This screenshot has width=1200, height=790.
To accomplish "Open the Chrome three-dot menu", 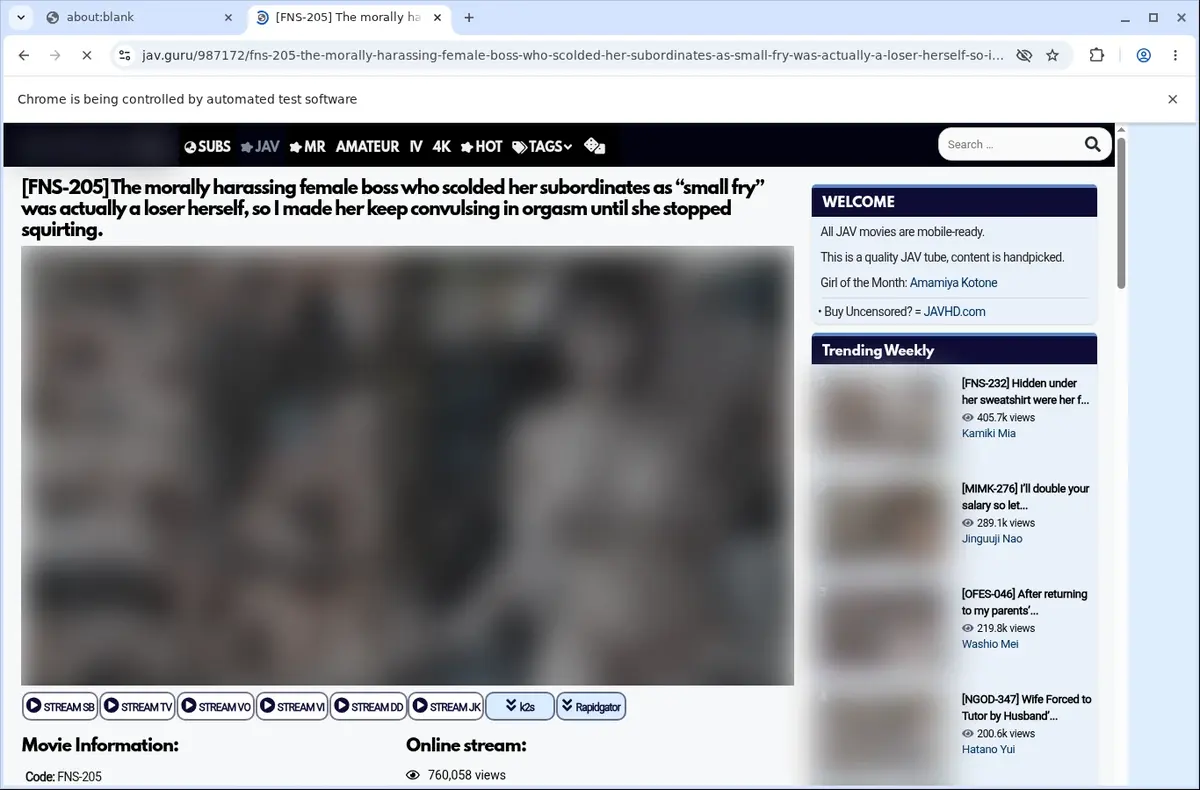I will click(x=1176, y=56).
